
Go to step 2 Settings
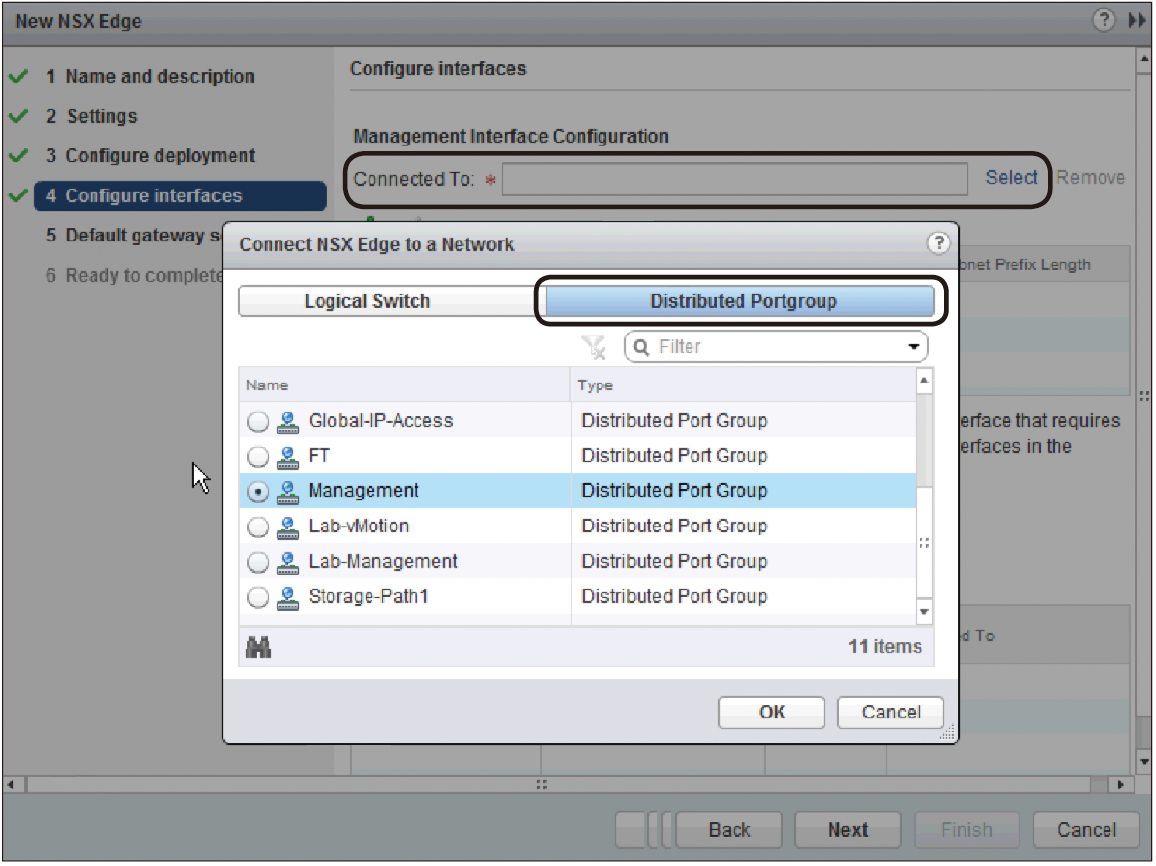(x=91, y=116)
